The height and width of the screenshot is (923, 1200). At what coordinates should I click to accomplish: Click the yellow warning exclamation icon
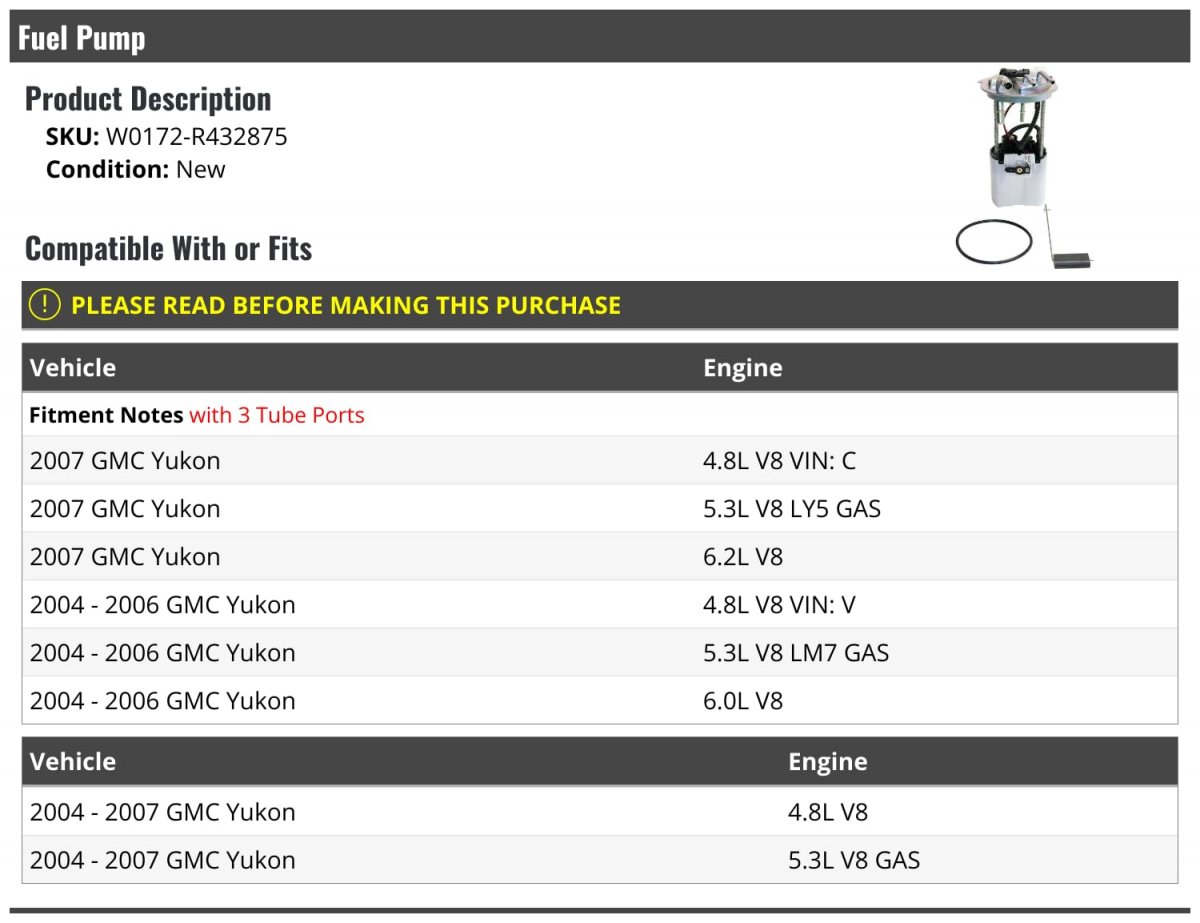(x=45, y=305)
